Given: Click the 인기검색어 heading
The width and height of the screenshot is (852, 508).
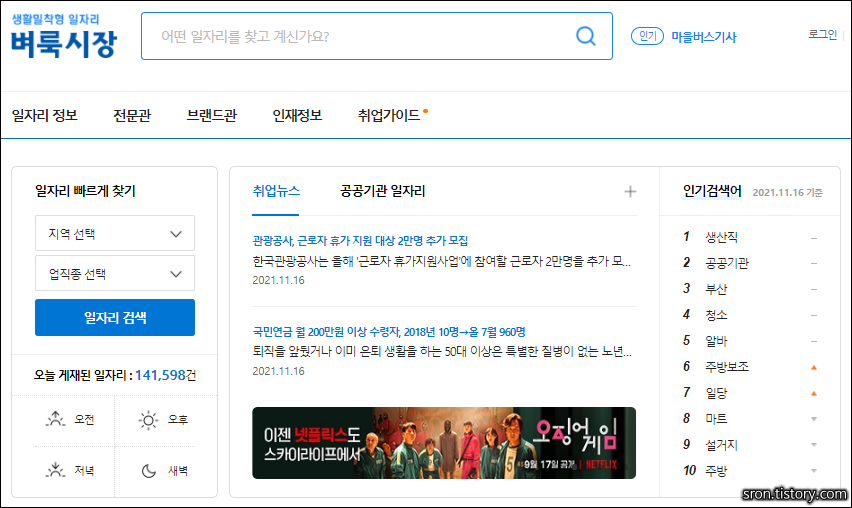Looking at the screenshot, I should [x=712, y=191].
